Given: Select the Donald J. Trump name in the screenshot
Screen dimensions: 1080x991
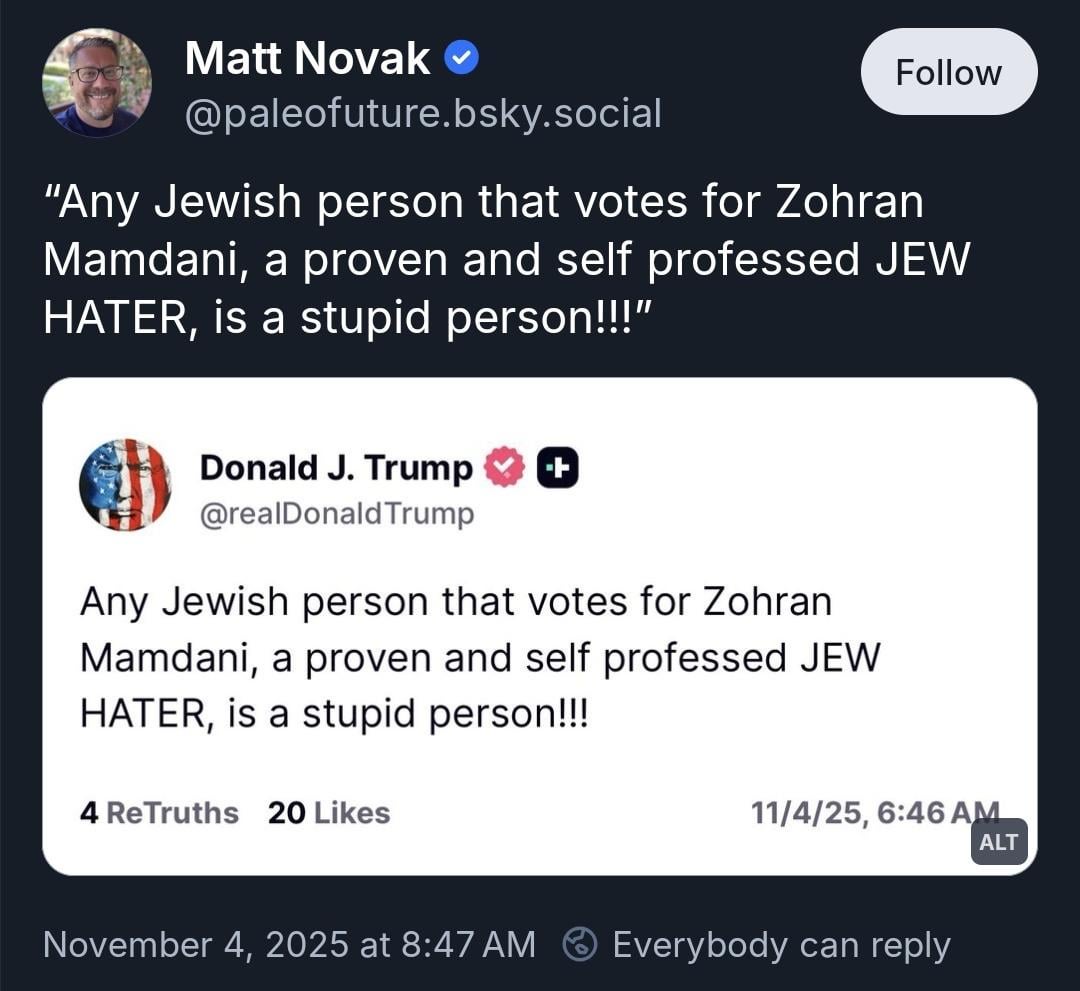Looking at the screenshot, I should point(336,468).
